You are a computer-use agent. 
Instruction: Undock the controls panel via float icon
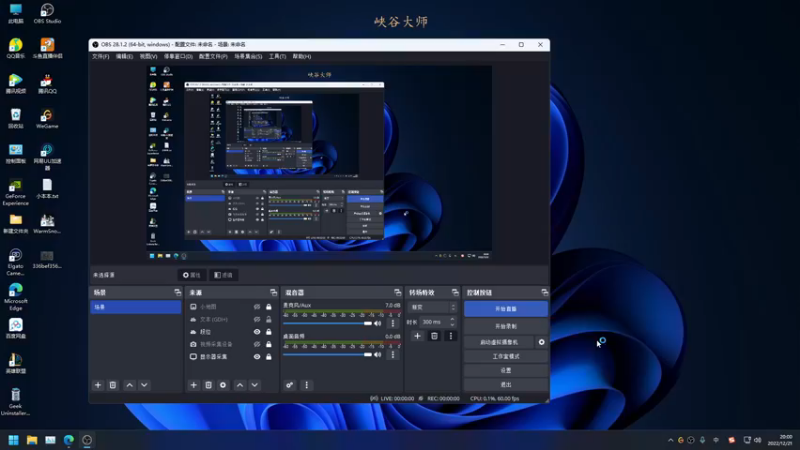pyautogui.click(x=544, y=292)
